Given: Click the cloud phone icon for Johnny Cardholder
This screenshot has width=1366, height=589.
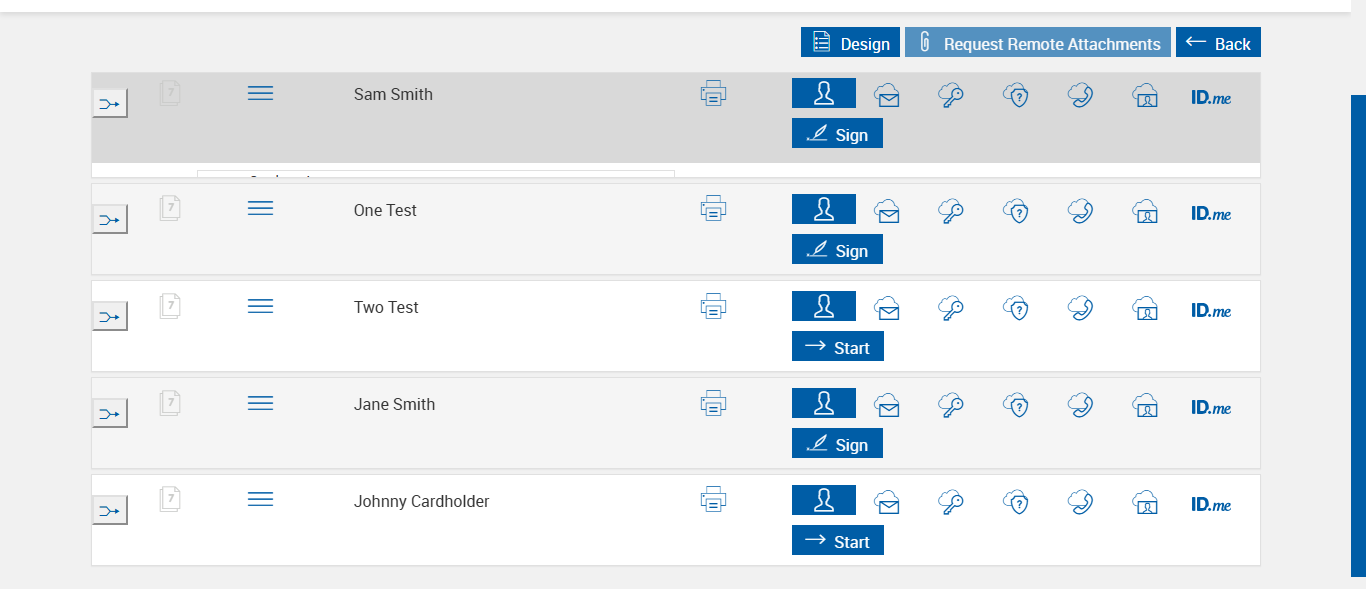Looking at the screenshot, I should coord(1080,502).
